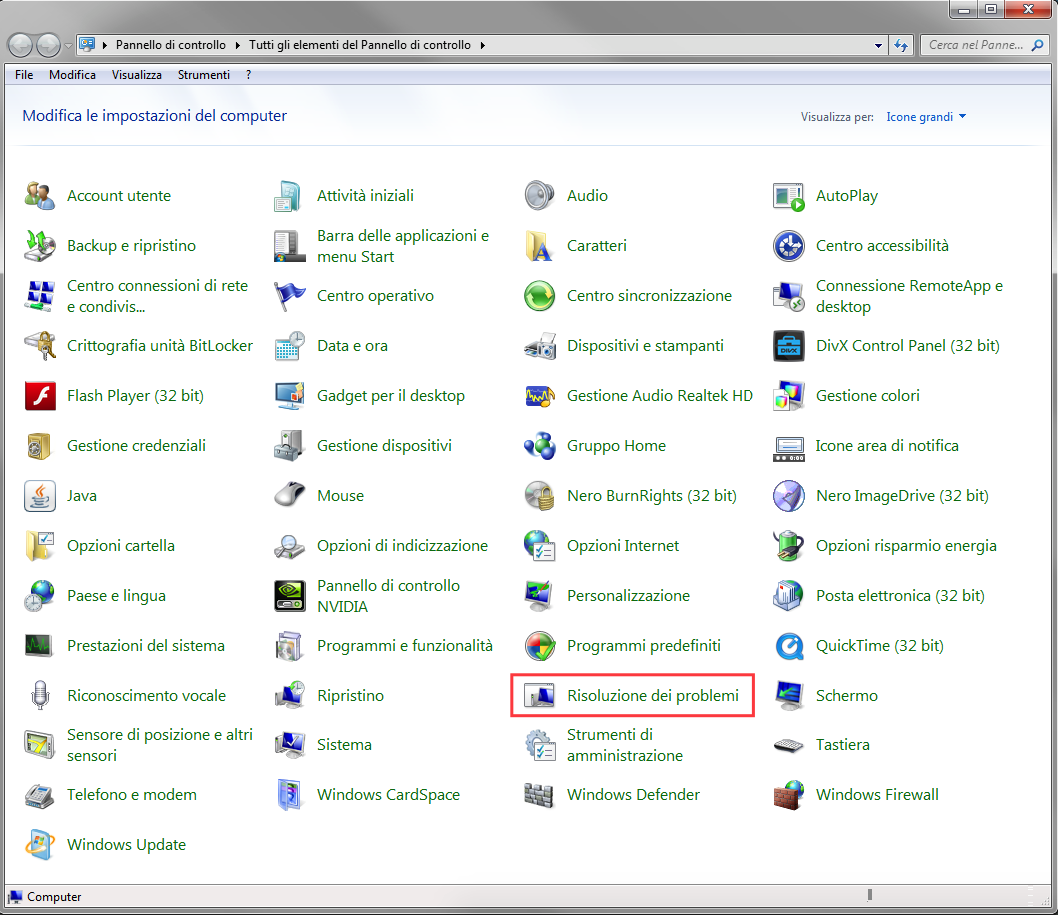The width and height of the screenshot is (1058, 915).
Task: Open the Nero ImageDrive (32 bit) link
Action: (x=902, y=496)
